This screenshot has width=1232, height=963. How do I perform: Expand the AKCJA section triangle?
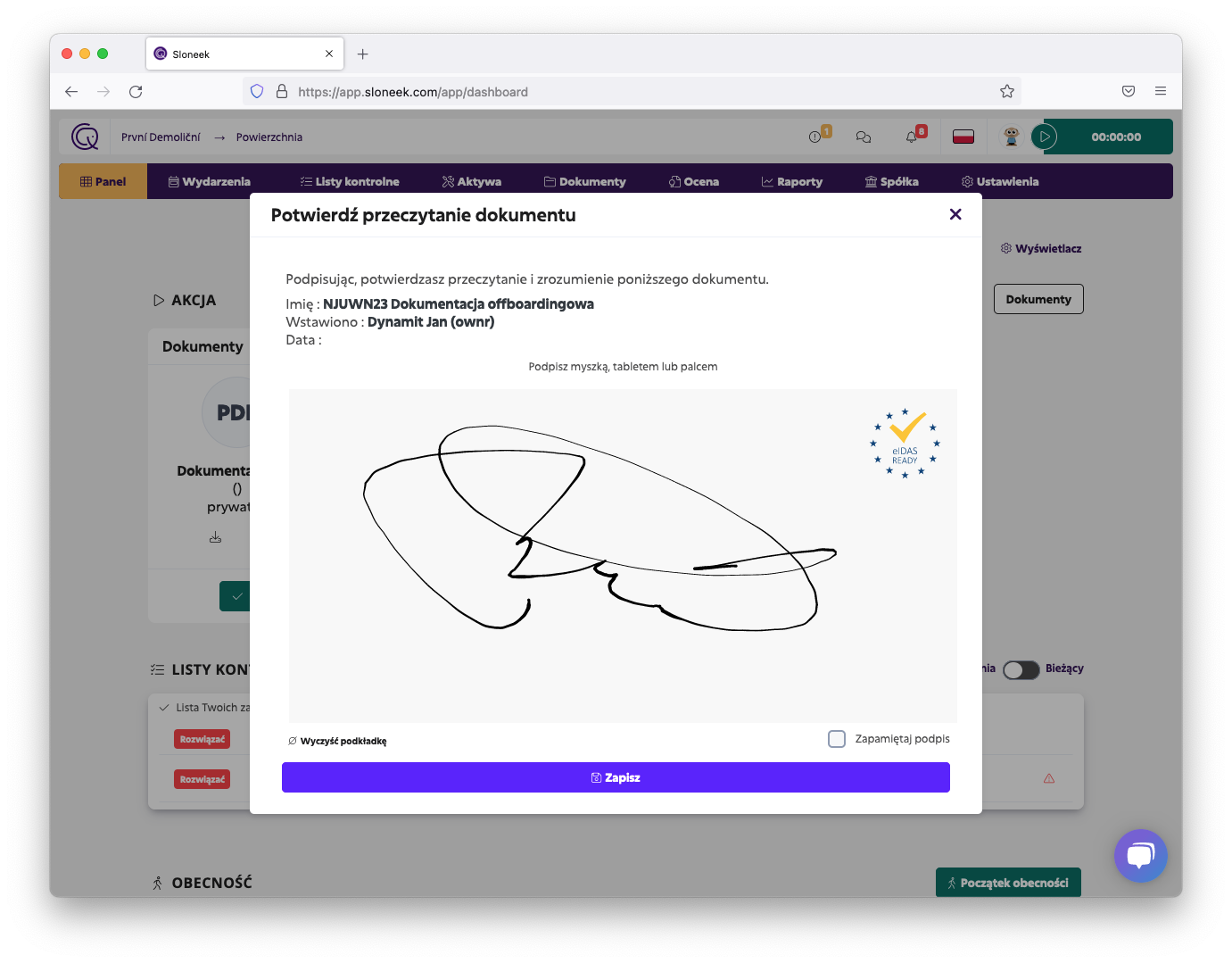pyautogui.click(x=159, y=300)
